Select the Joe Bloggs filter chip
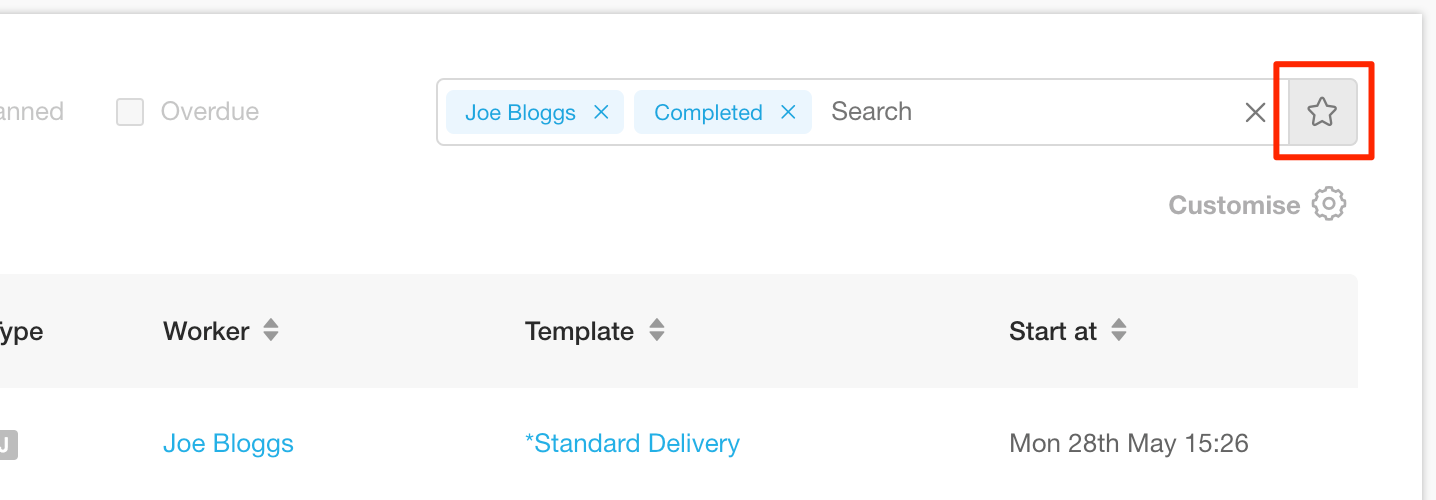The image size is (1436, 500). click(520, 112)
